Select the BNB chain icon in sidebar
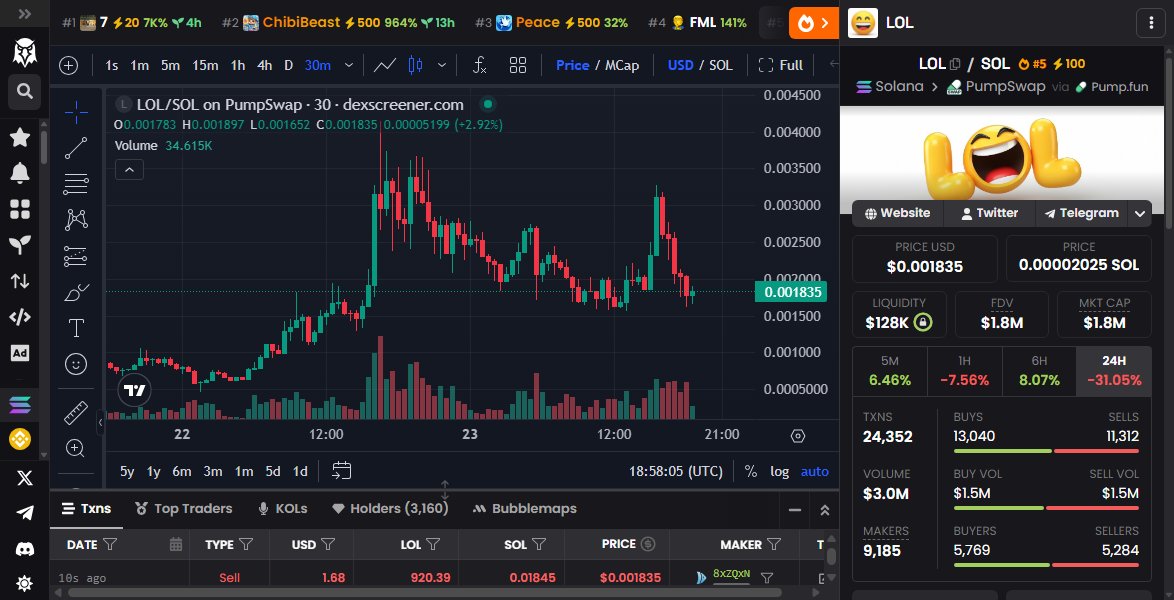The height and width of the screenshot is (600, 1174). click(x=20, y=440)
